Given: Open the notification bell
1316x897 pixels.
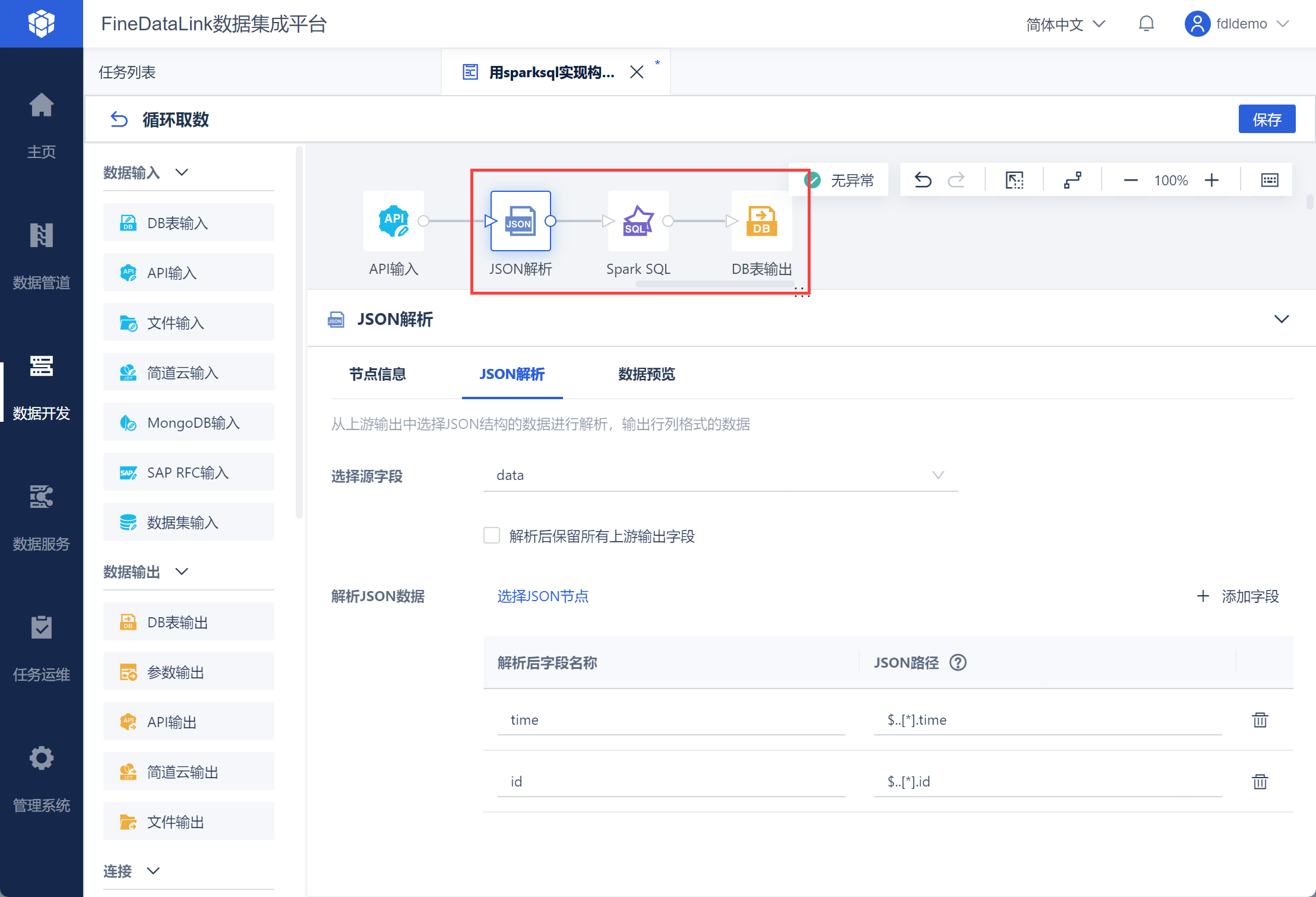Looking at the screenshot, I should (x=1146, y=24).
